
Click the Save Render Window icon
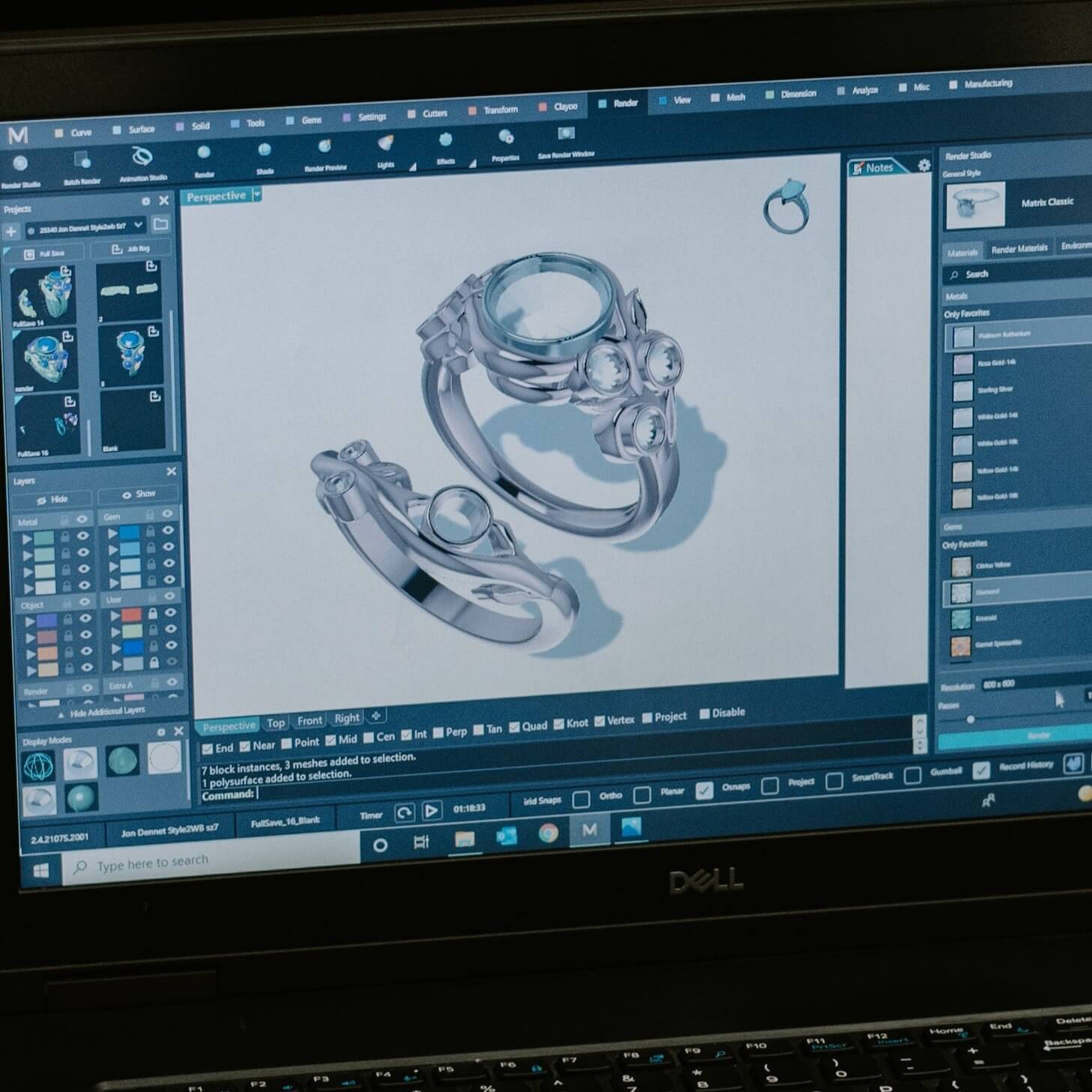coord(566,134)
